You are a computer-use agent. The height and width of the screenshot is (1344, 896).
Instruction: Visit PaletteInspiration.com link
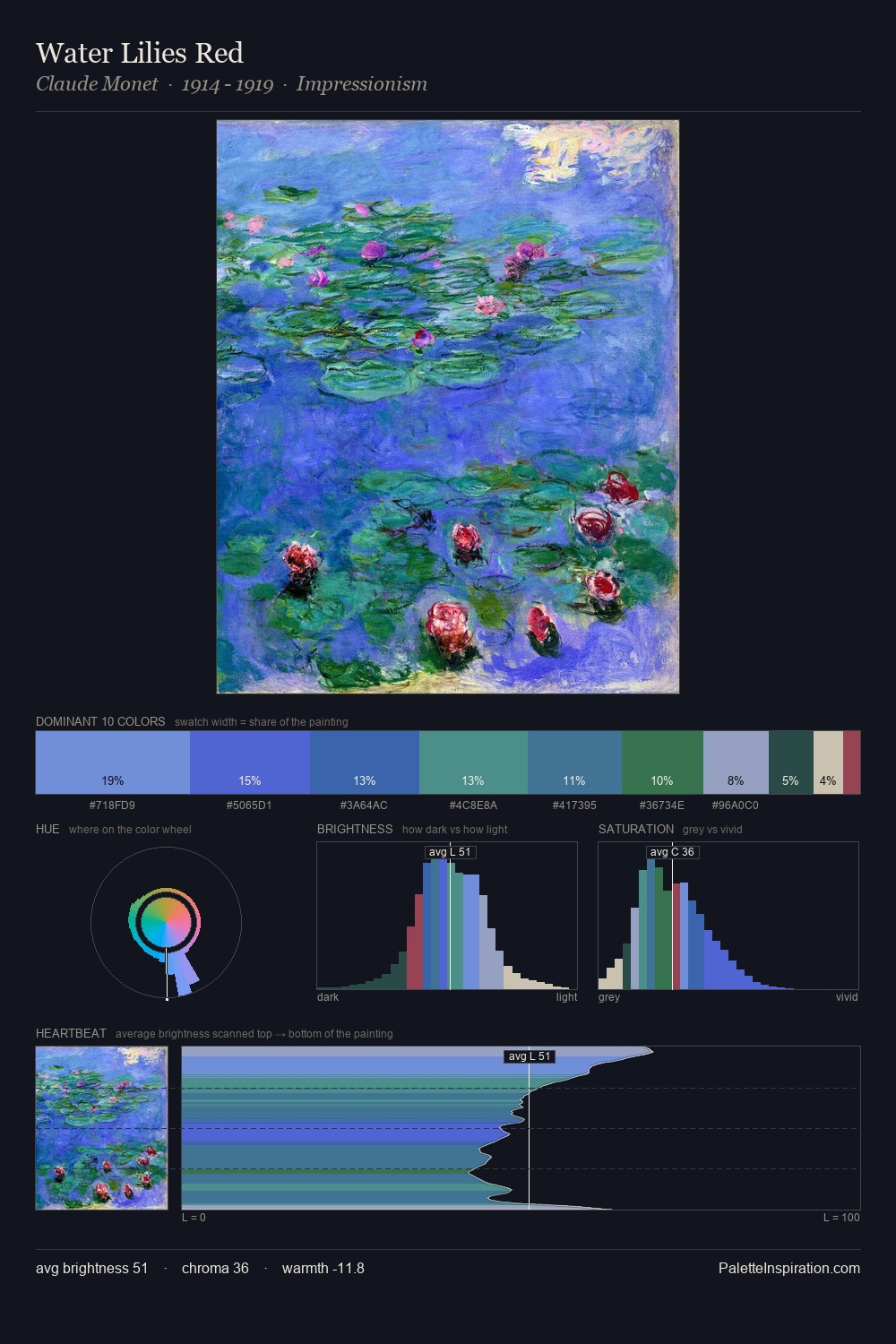click(789, 1268)
